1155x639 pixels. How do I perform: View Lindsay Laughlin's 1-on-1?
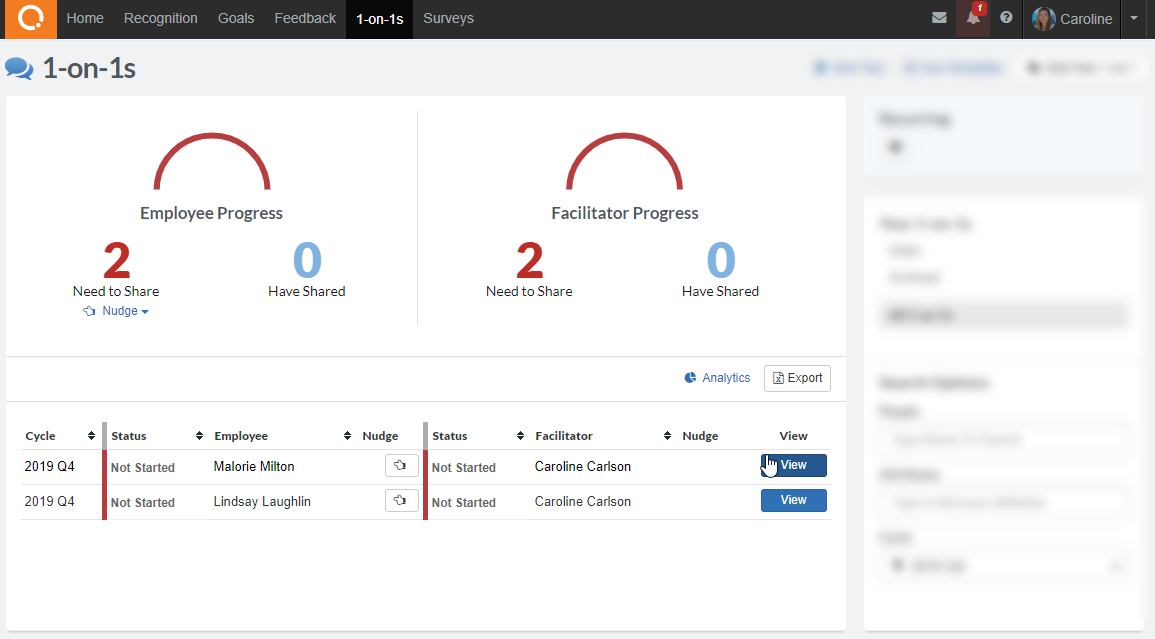793,501
